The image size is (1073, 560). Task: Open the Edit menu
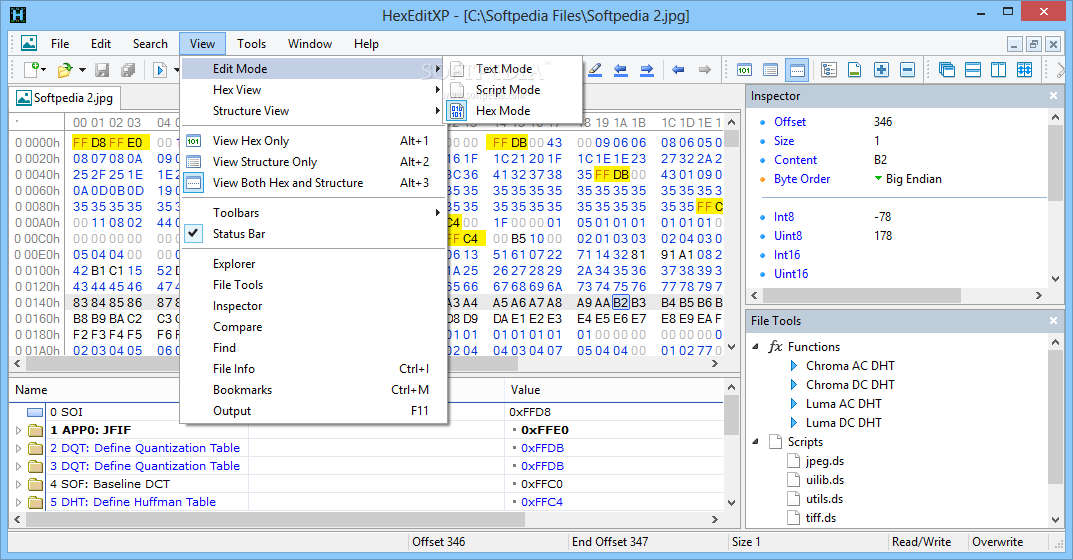[x=101, y=44]
